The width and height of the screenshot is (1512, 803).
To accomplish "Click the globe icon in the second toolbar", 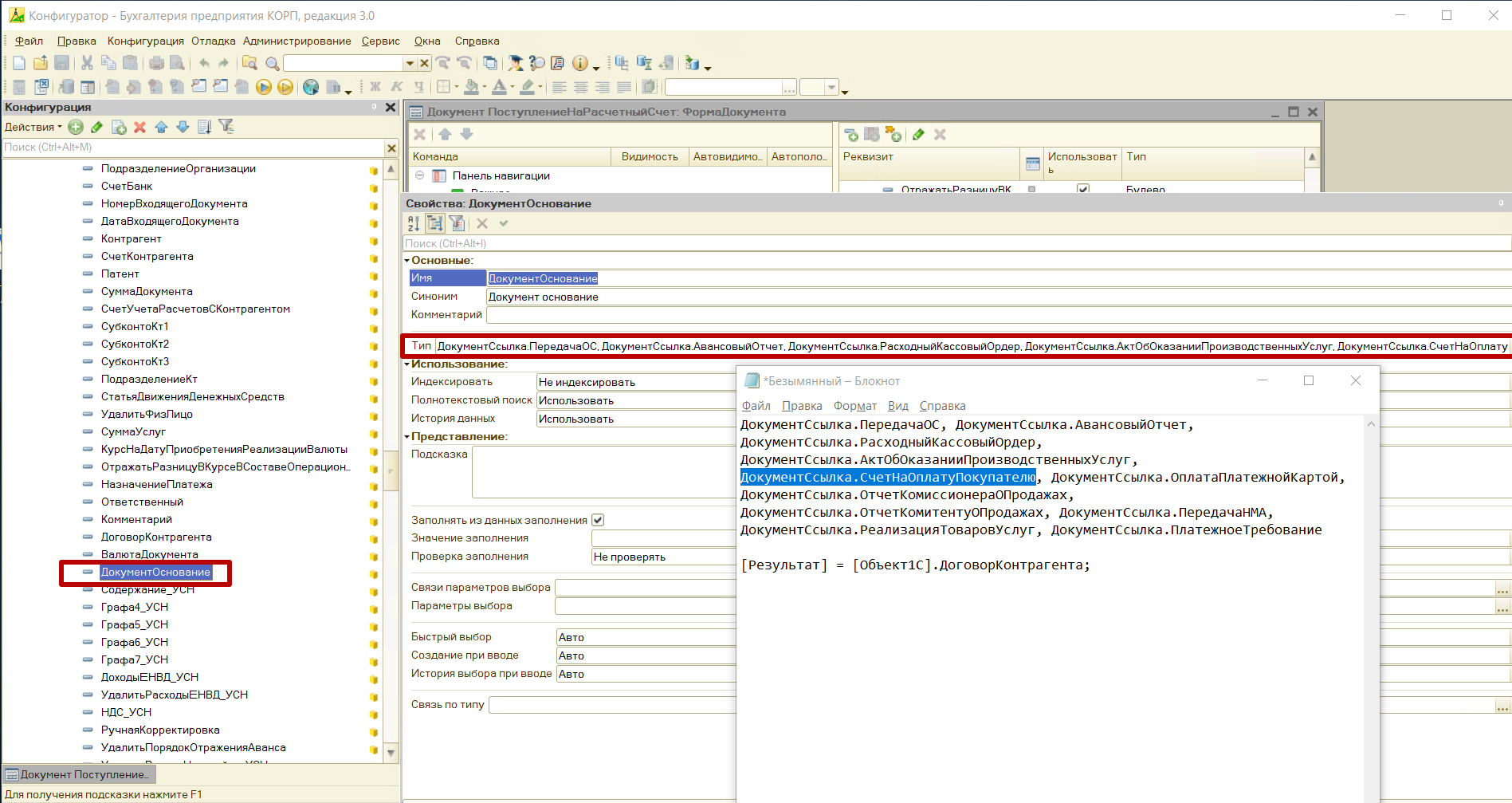I will coord(311,87).
